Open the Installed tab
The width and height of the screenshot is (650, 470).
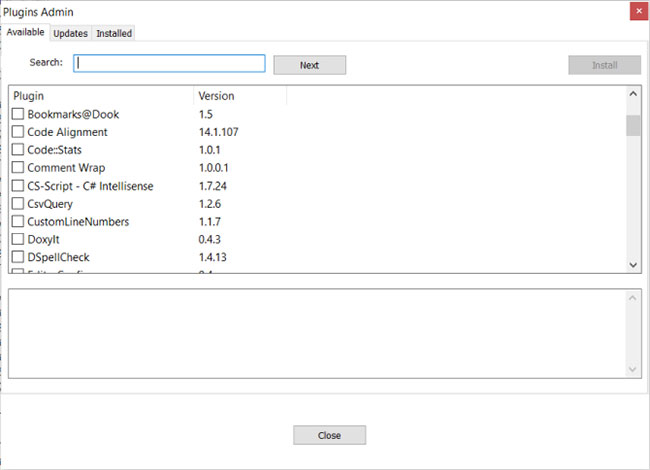(114, 33)
